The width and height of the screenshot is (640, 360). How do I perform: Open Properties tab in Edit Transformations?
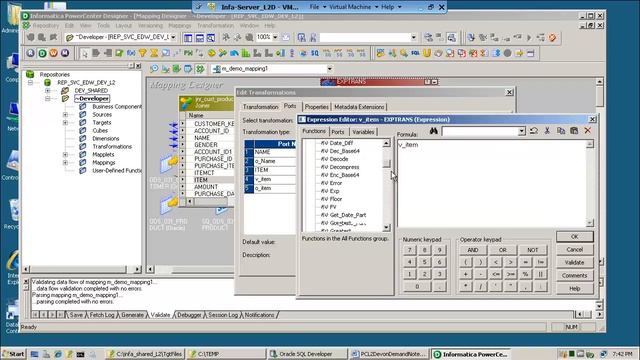(x=316, y=107)
